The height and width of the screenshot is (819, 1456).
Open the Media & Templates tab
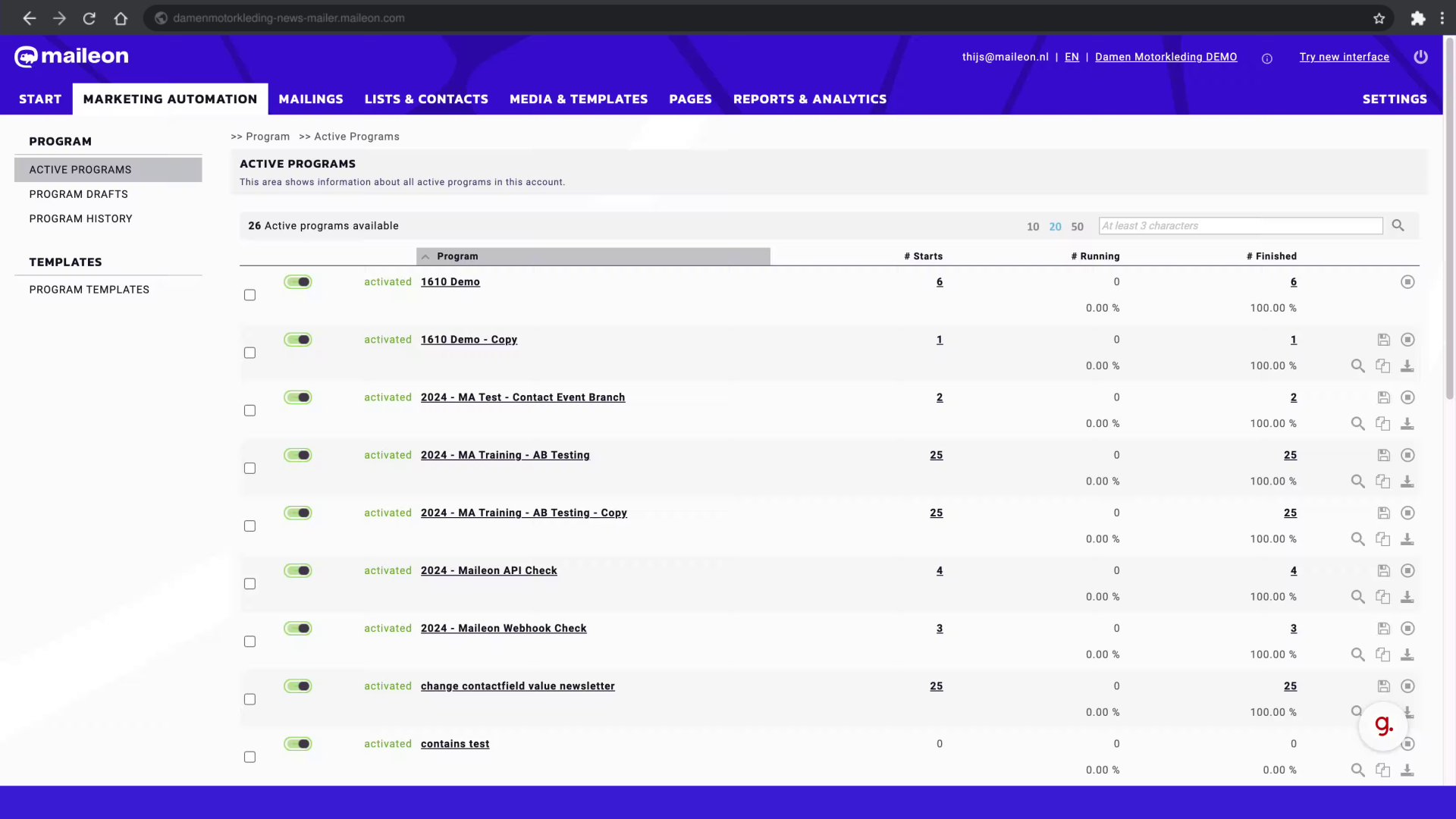pos(579,99)
